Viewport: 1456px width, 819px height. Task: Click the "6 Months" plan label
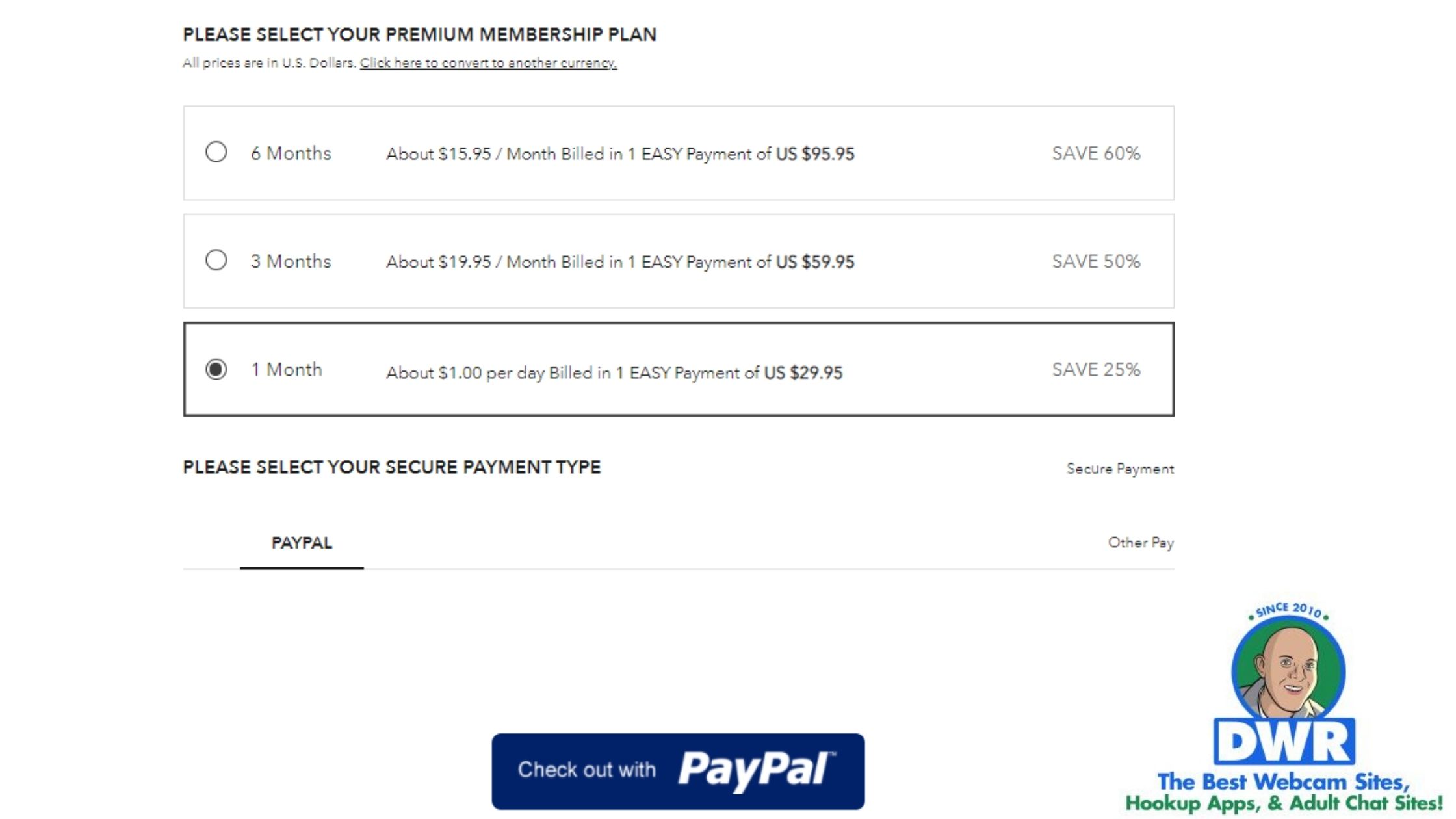point(291,153)
